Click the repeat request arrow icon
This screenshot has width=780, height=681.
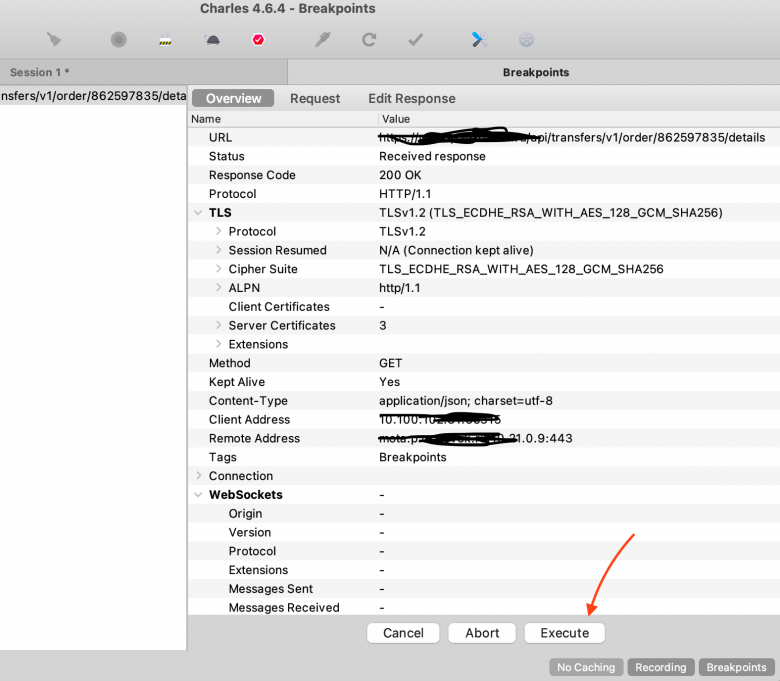(x=369, y=39)
